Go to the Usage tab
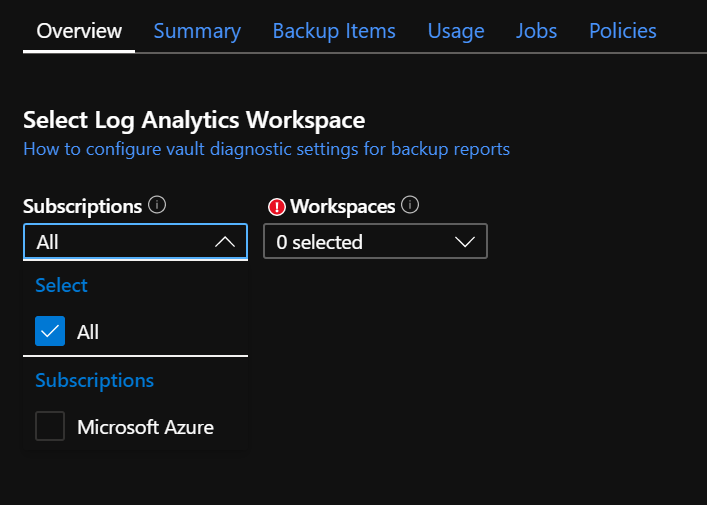Image resolution: width=707 pixels, height=505 pixels. pyautogui.click(x=456, y=31)
